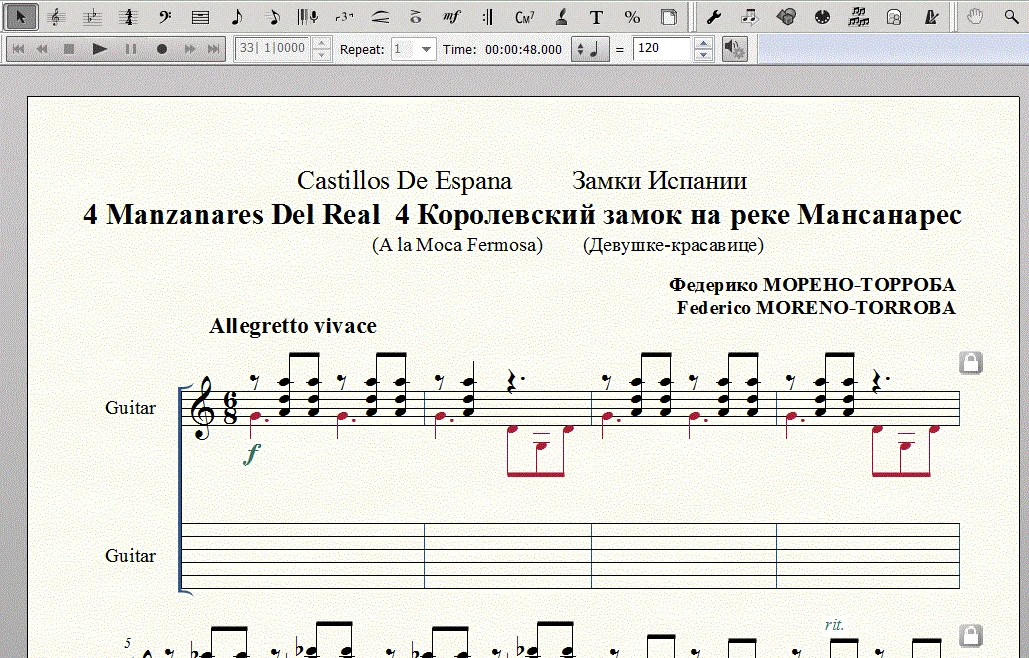Select the text T tool
This screenshot has width=1029, height=658.
596,16
